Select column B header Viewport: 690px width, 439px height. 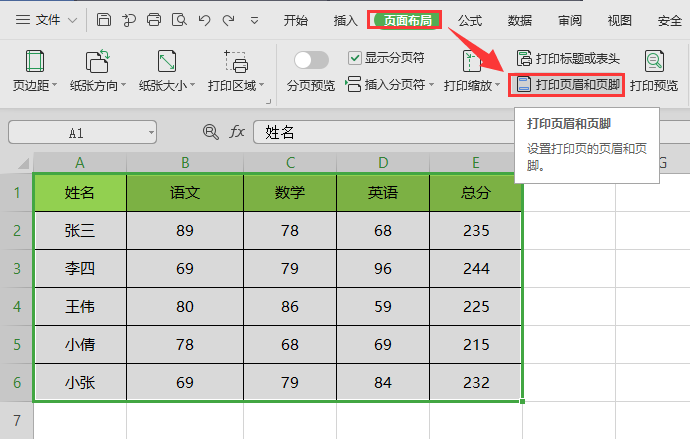click(185, 163)
